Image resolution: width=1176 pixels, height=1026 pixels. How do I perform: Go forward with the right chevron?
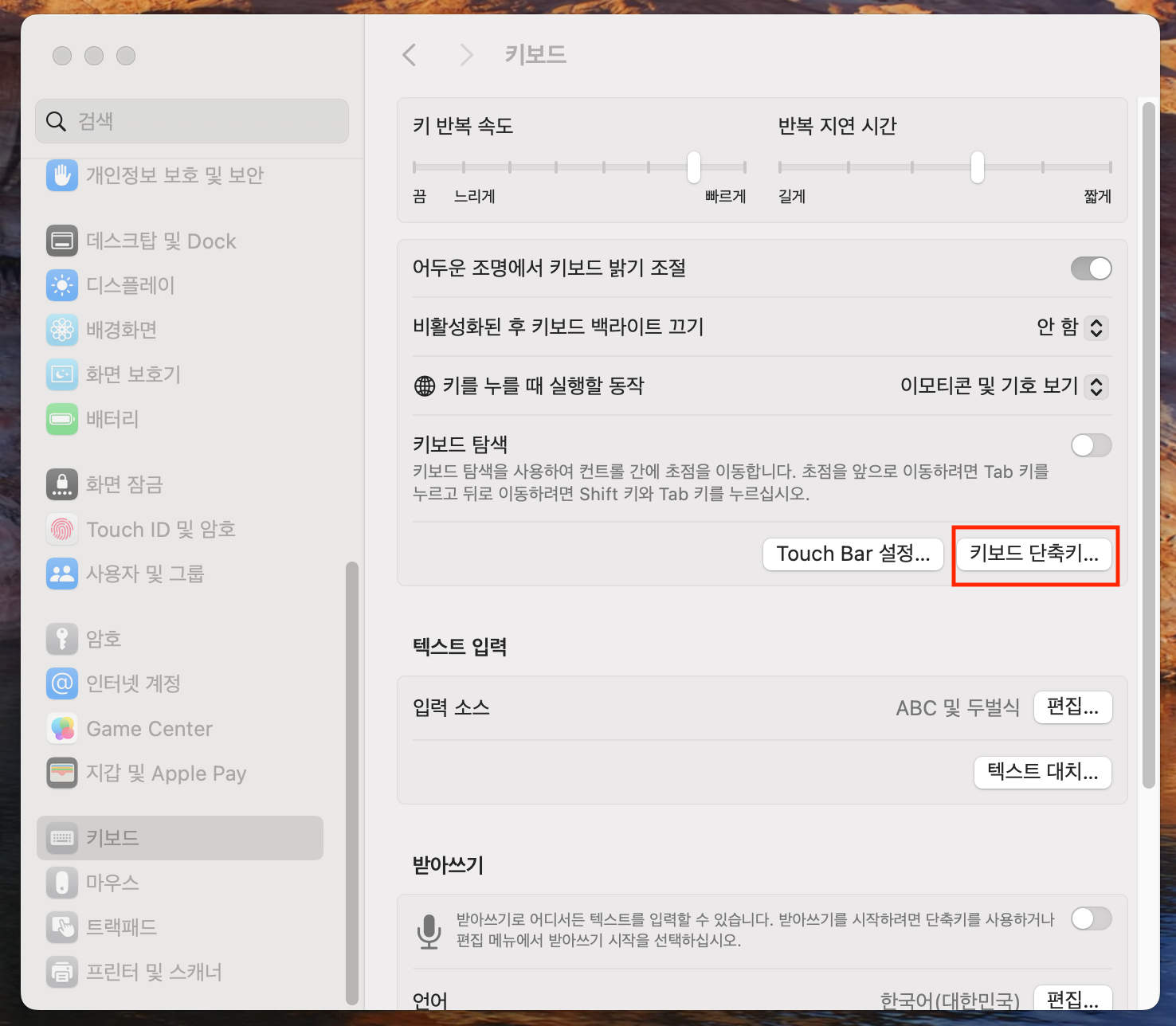[467, 55]
